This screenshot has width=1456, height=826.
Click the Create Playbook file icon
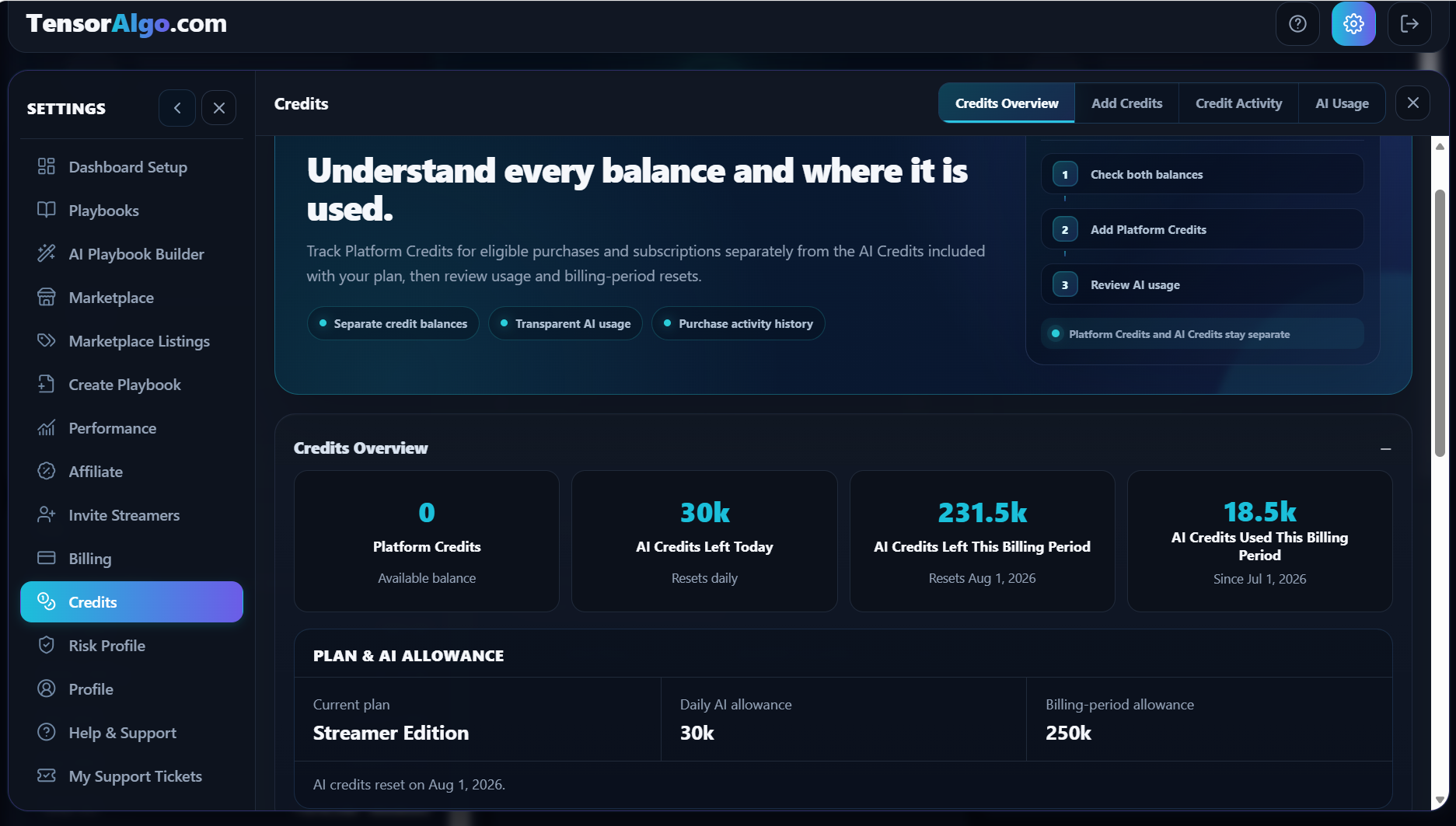pyautogui.click(x=47, y=384)
